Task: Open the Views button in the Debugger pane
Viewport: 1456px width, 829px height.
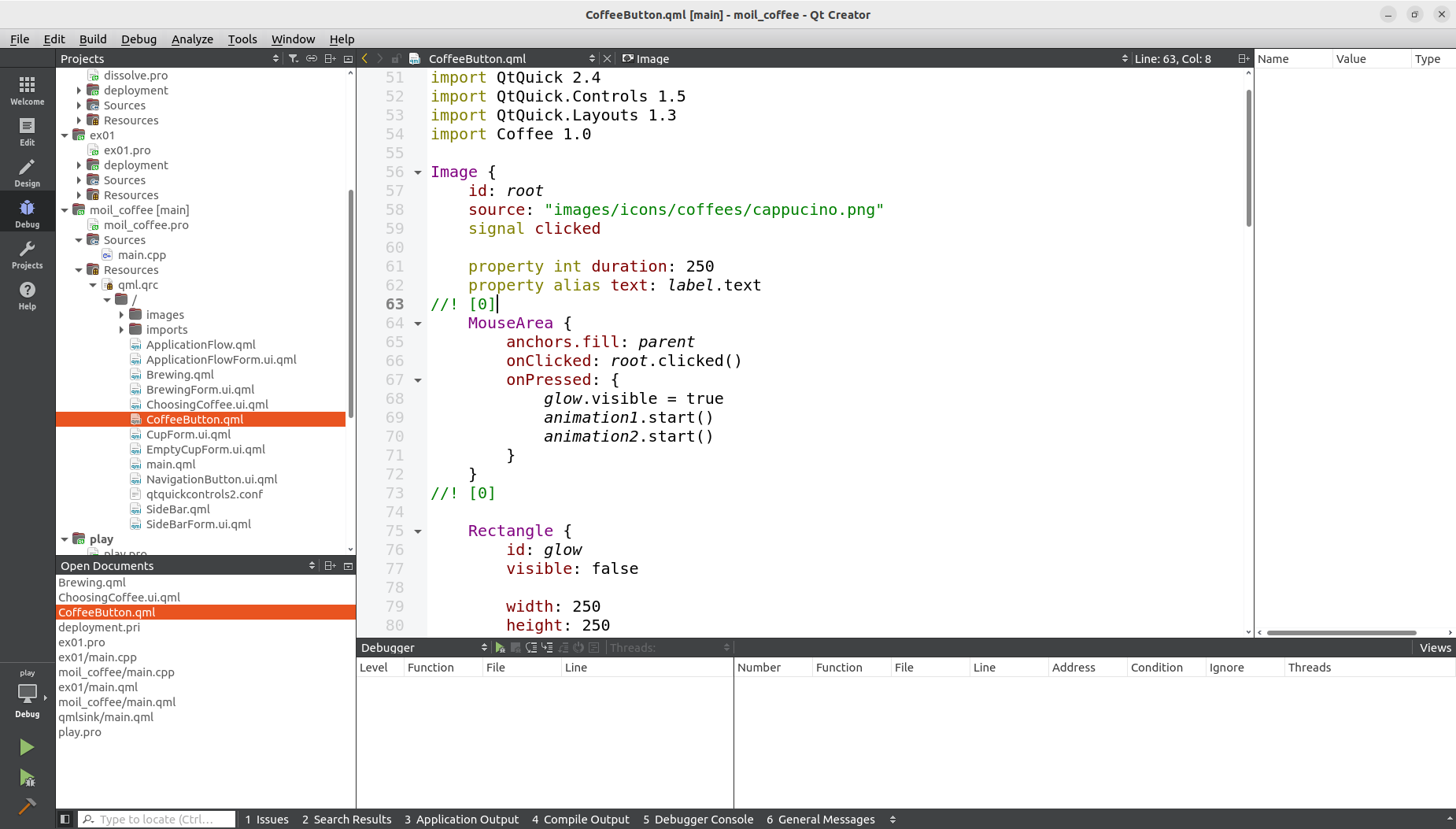Action: [x=1434, y=647]
